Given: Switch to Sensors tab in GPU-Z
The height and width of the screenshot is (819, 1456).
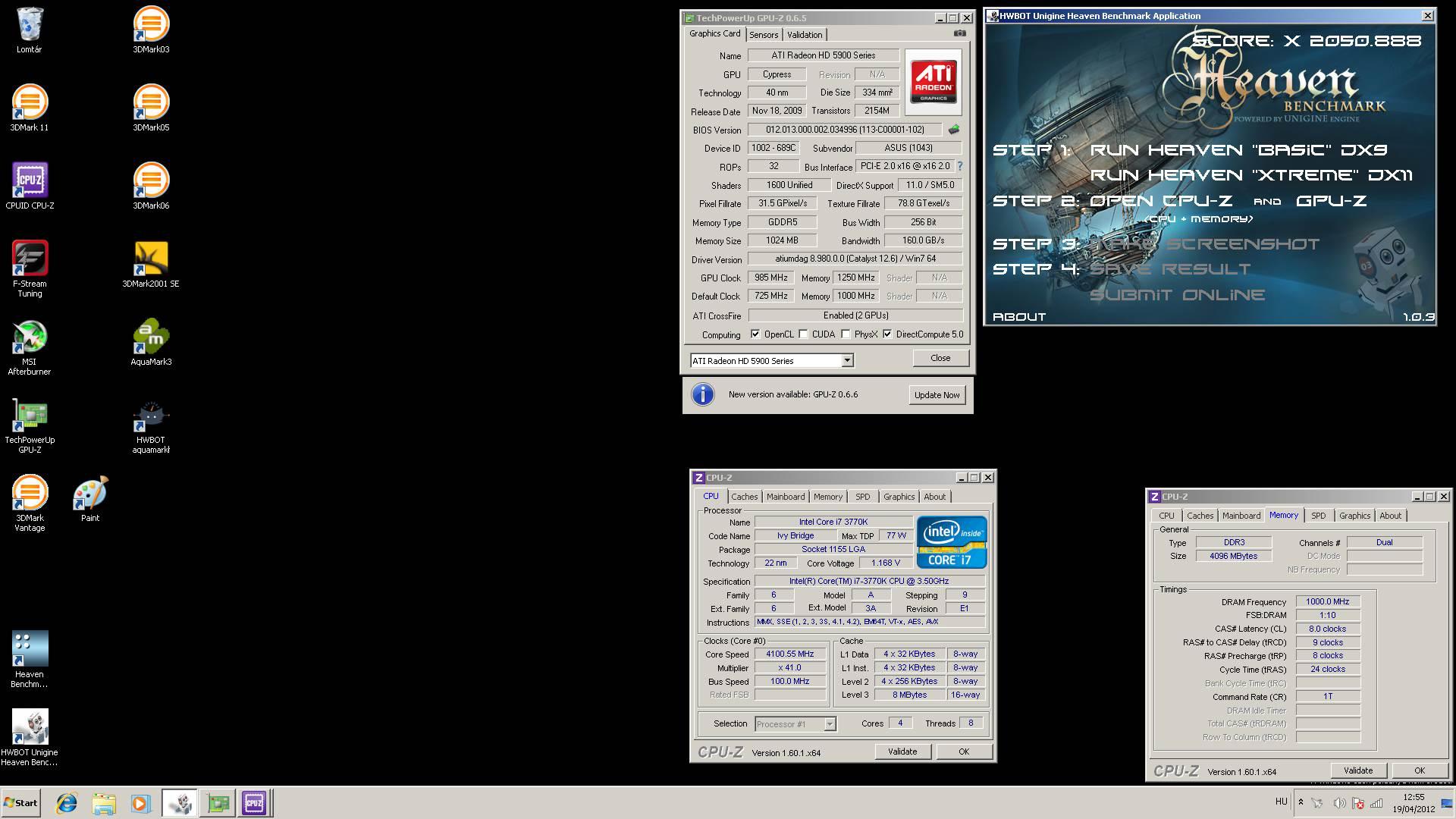Looking at the screenshot, I should click(x=764, y=35).
